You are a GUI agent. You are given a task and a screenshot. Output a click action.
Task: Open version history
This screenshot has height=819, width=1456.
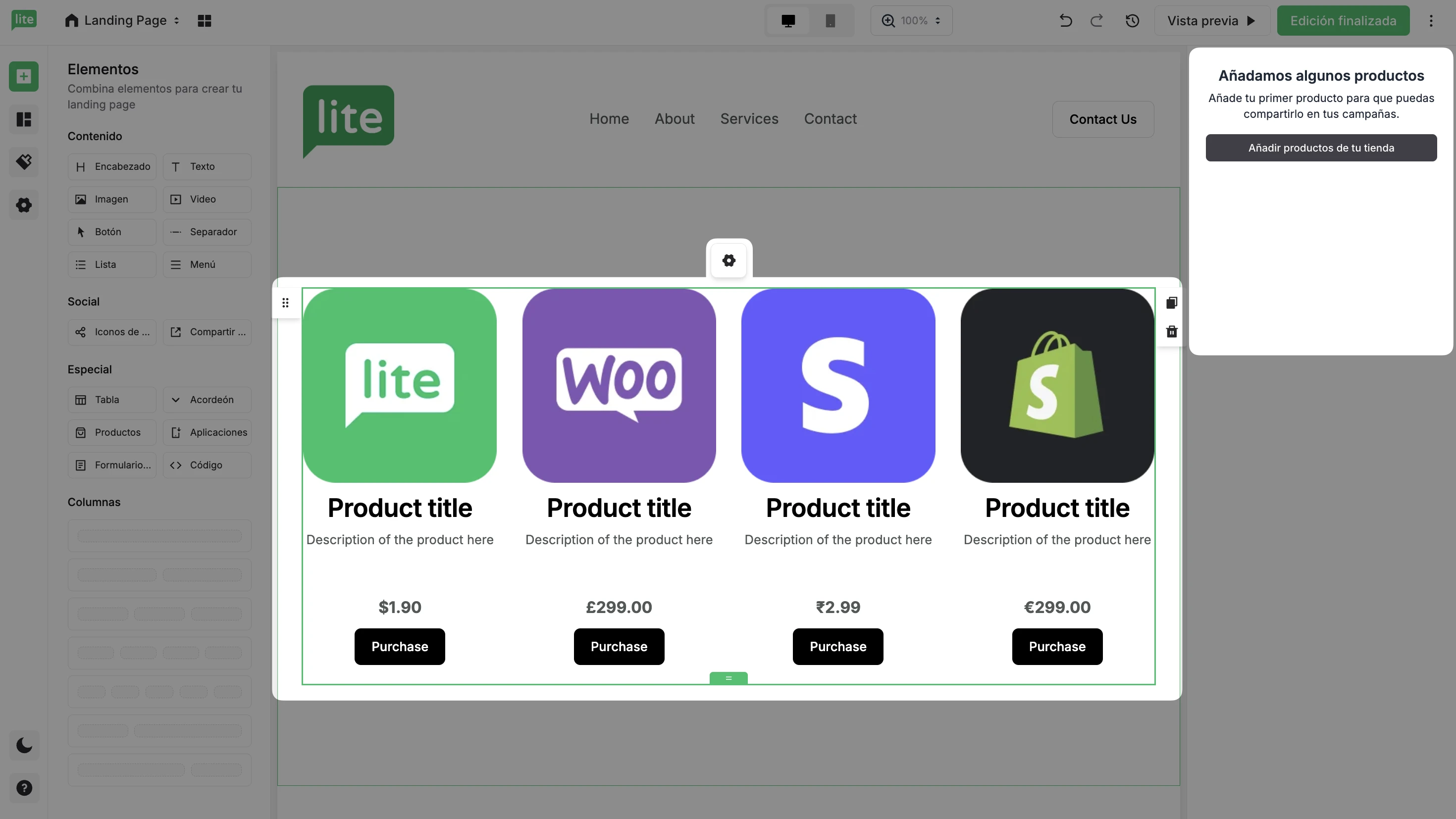coord(1132,21)
